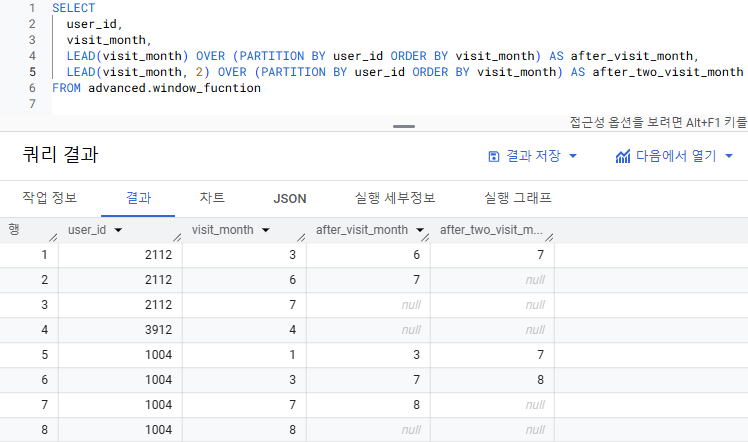Switch to the JSON tab
This screenshot has width=748, height=442.
(x=290, y=198)
